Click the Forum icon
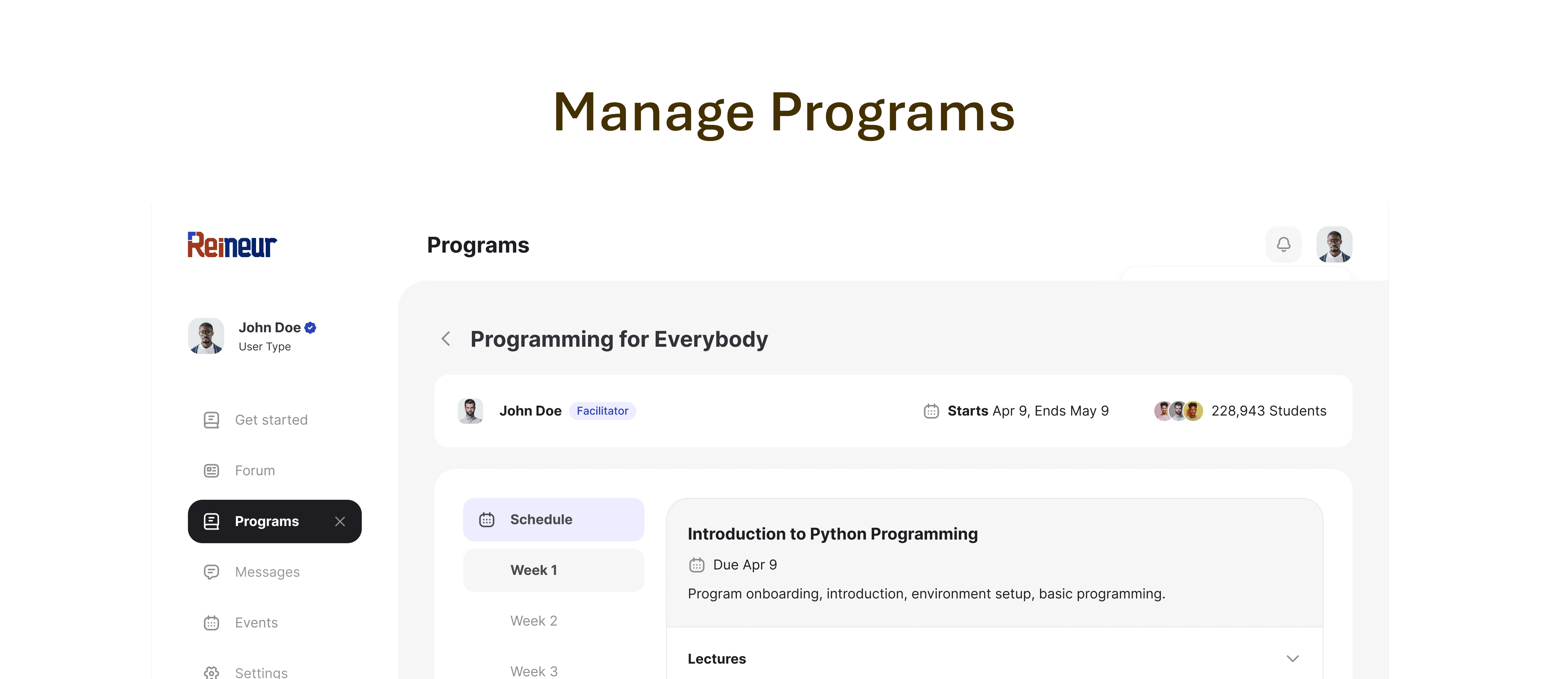Screen dimensions: 1568x679 211,470
